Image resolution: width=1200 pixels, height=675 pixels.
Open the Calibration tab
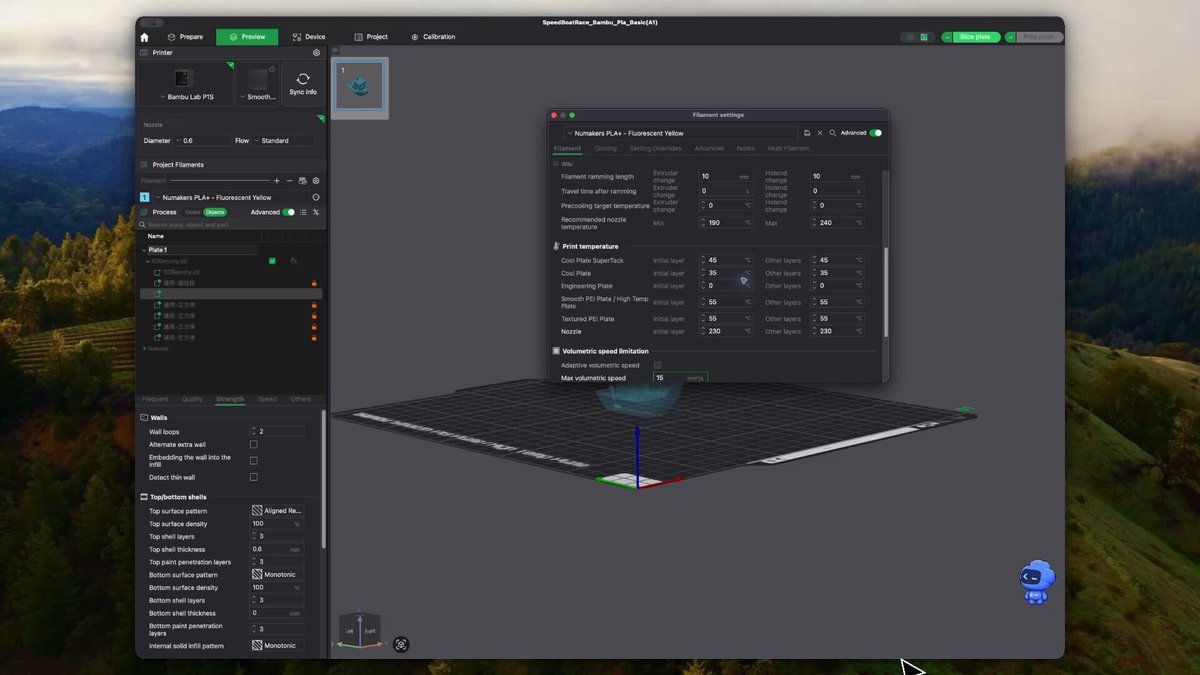tap(433, 37)
